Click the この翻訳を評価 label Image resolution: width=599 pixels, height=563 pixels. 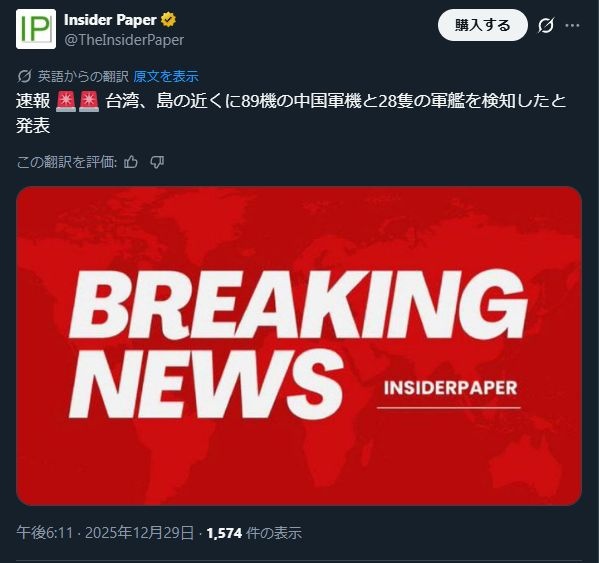coord(66,162)
